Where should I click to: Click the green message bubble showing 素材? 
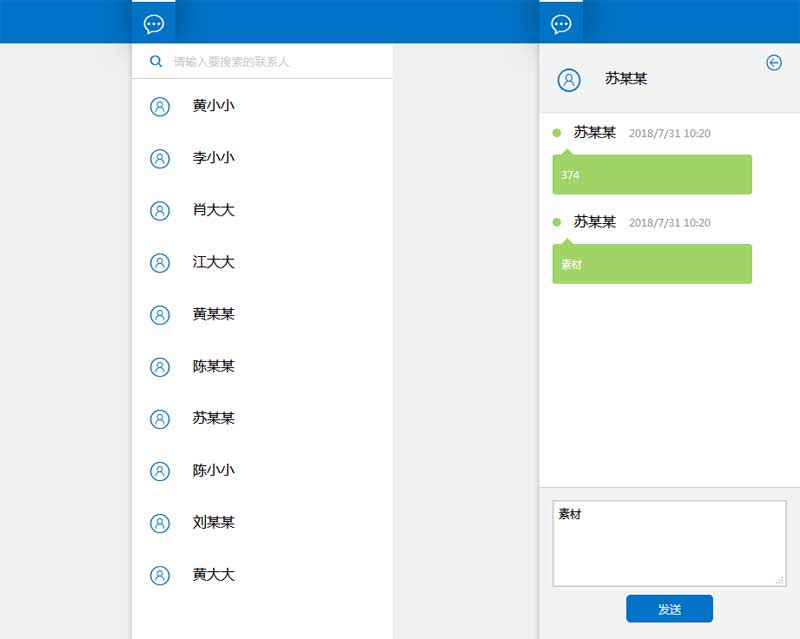[x=651, y=265]
